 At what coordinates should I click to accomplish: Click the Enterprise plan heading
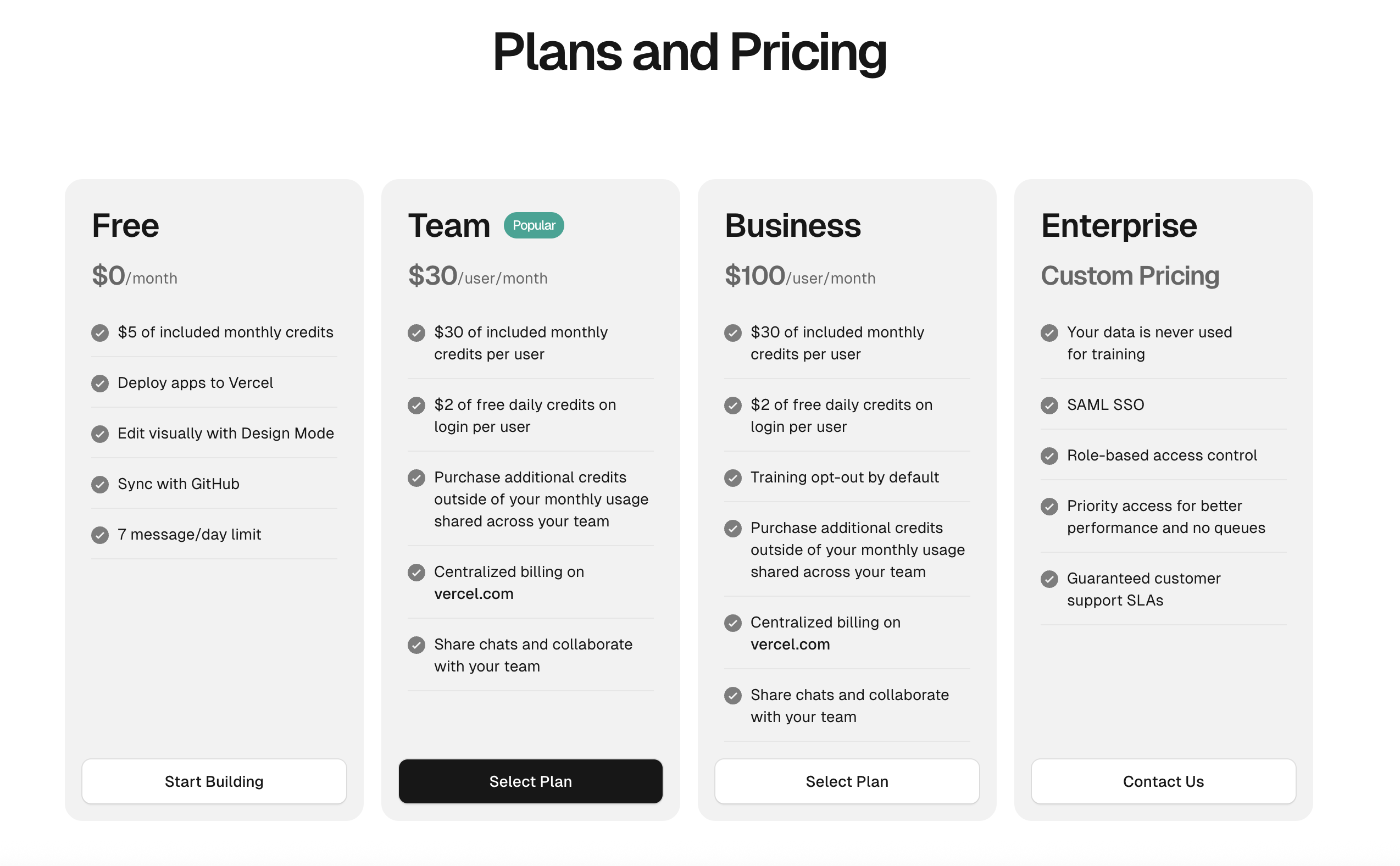pos(1119,226)
